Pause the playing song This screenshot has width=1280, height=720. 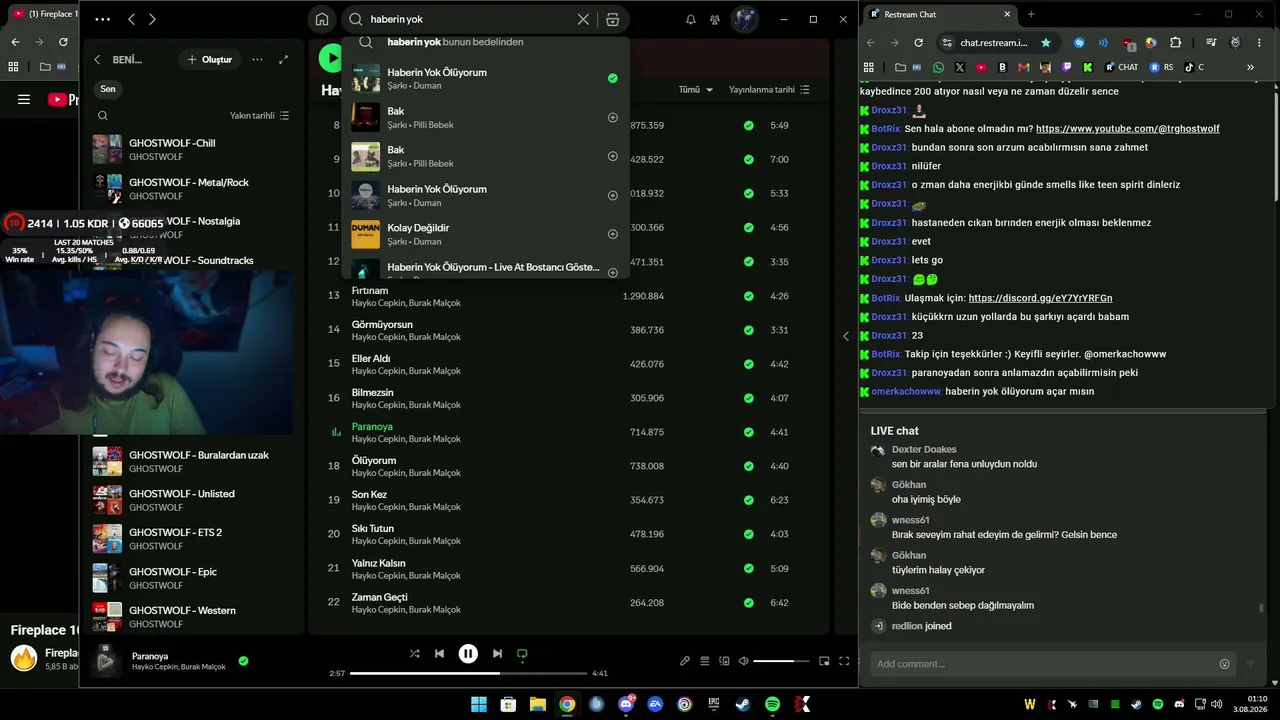[468, 654]
